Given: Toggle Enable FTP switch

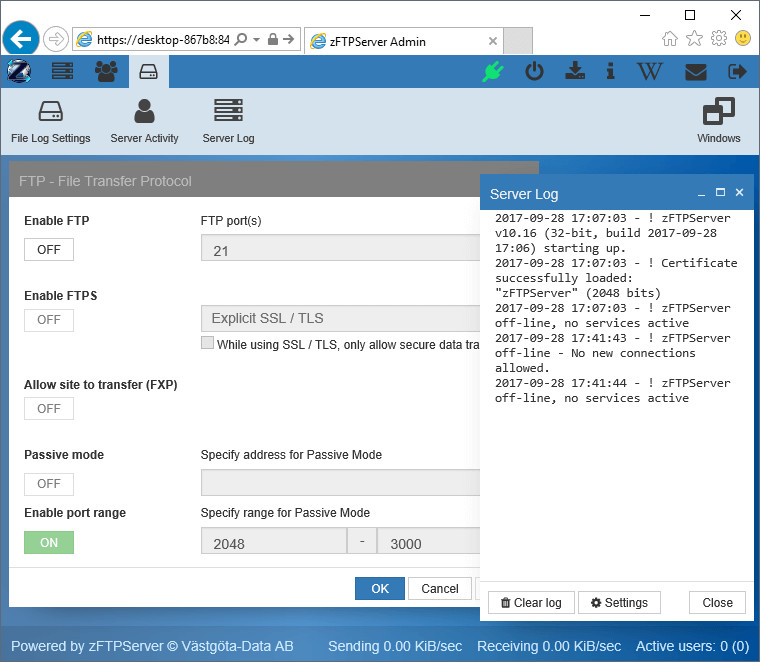Looking at the screenshot, I should pyautogui.click(x=49, y=250).
